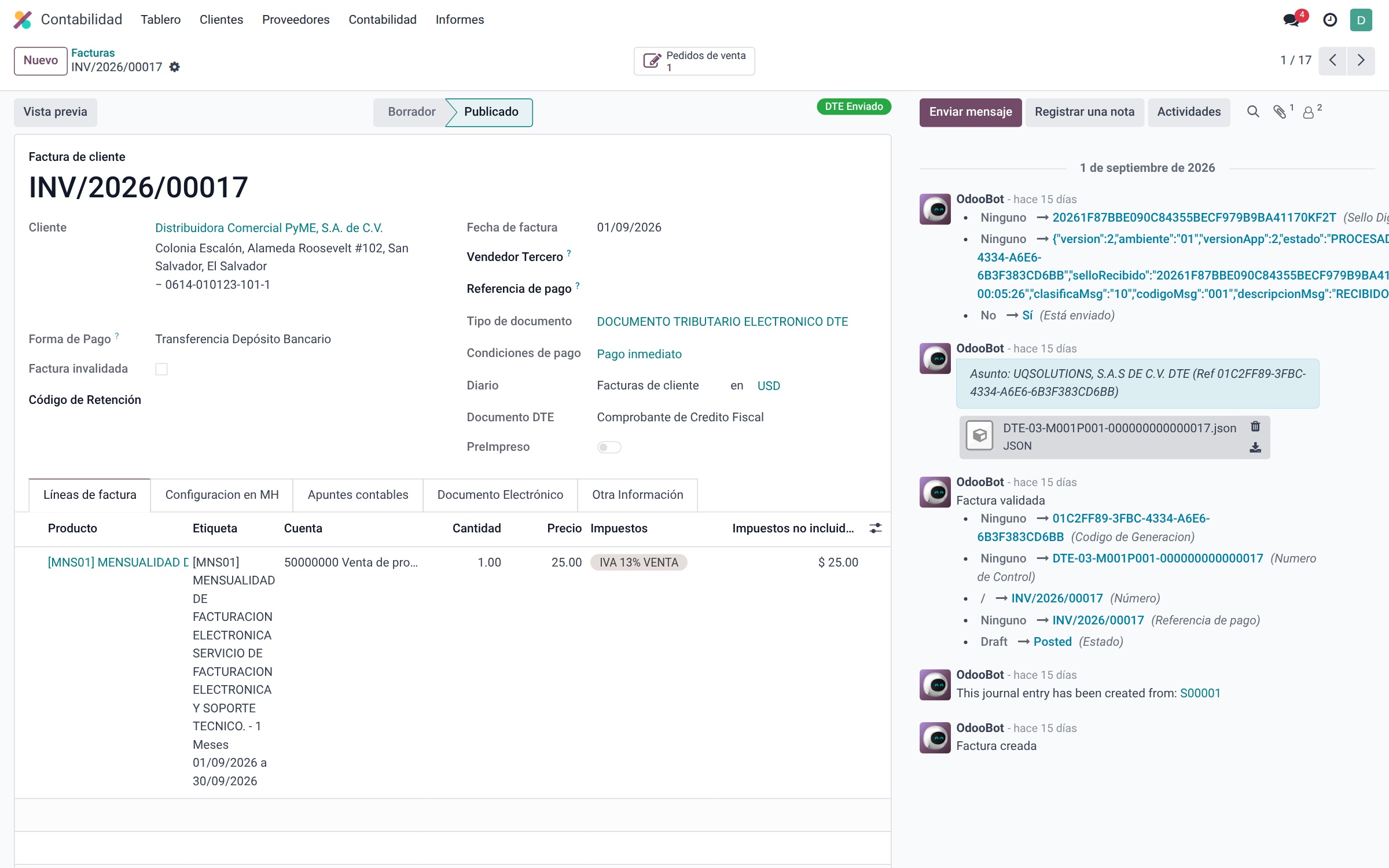The image size is (1389, 868).
Task: Open DOCUMENTO TRIBUTARIO ELECTRONICO DTE link
Action: [x=722, y=322]
